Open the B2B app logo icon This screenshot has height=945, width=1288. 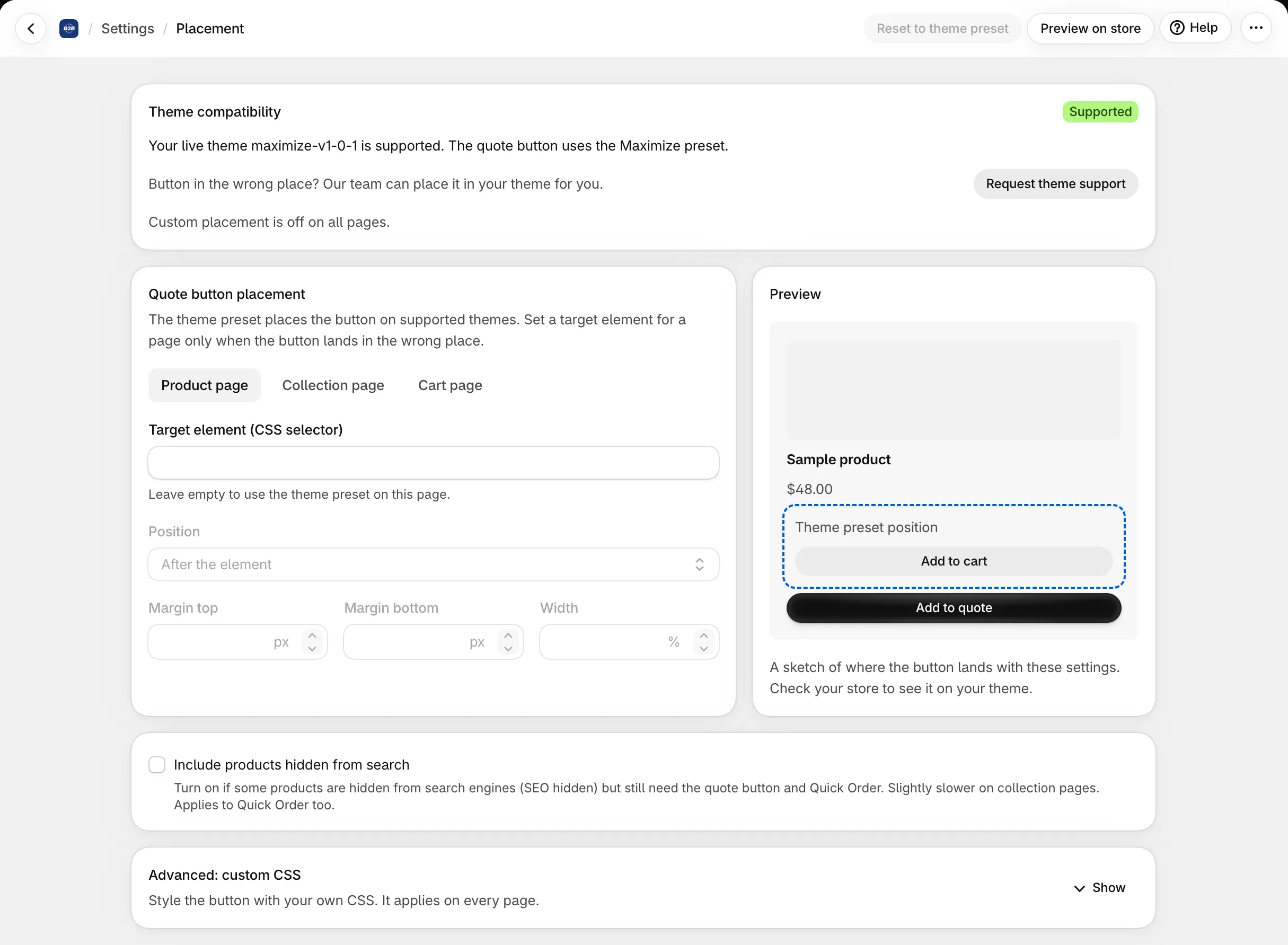(68, 28)
